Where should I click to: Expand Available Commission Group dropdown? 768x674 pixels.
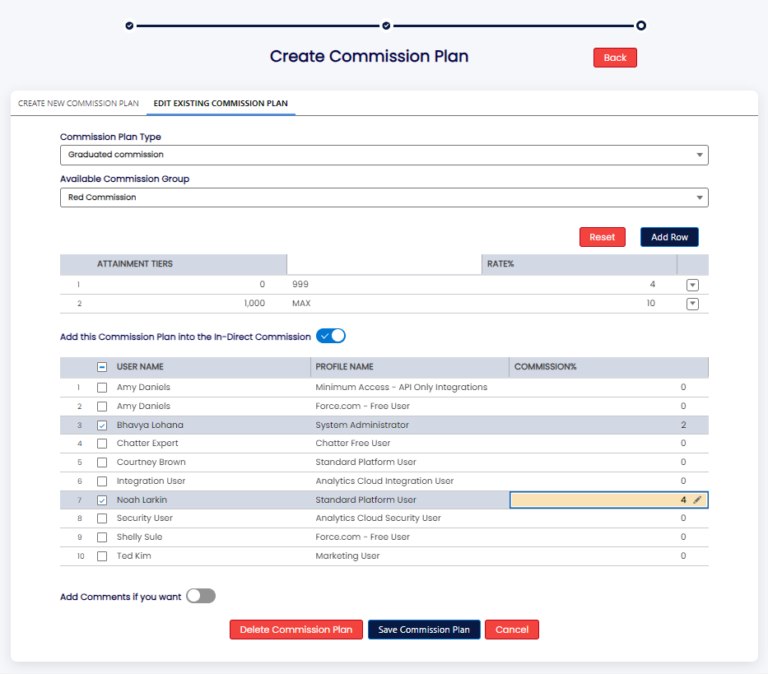click(x=384, y=197)
